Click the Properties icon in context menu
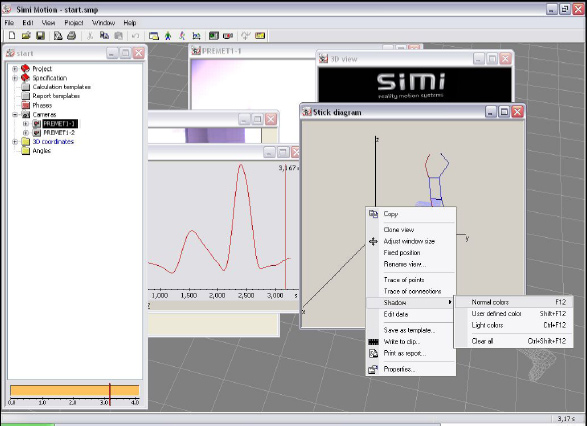 point(373,369)
